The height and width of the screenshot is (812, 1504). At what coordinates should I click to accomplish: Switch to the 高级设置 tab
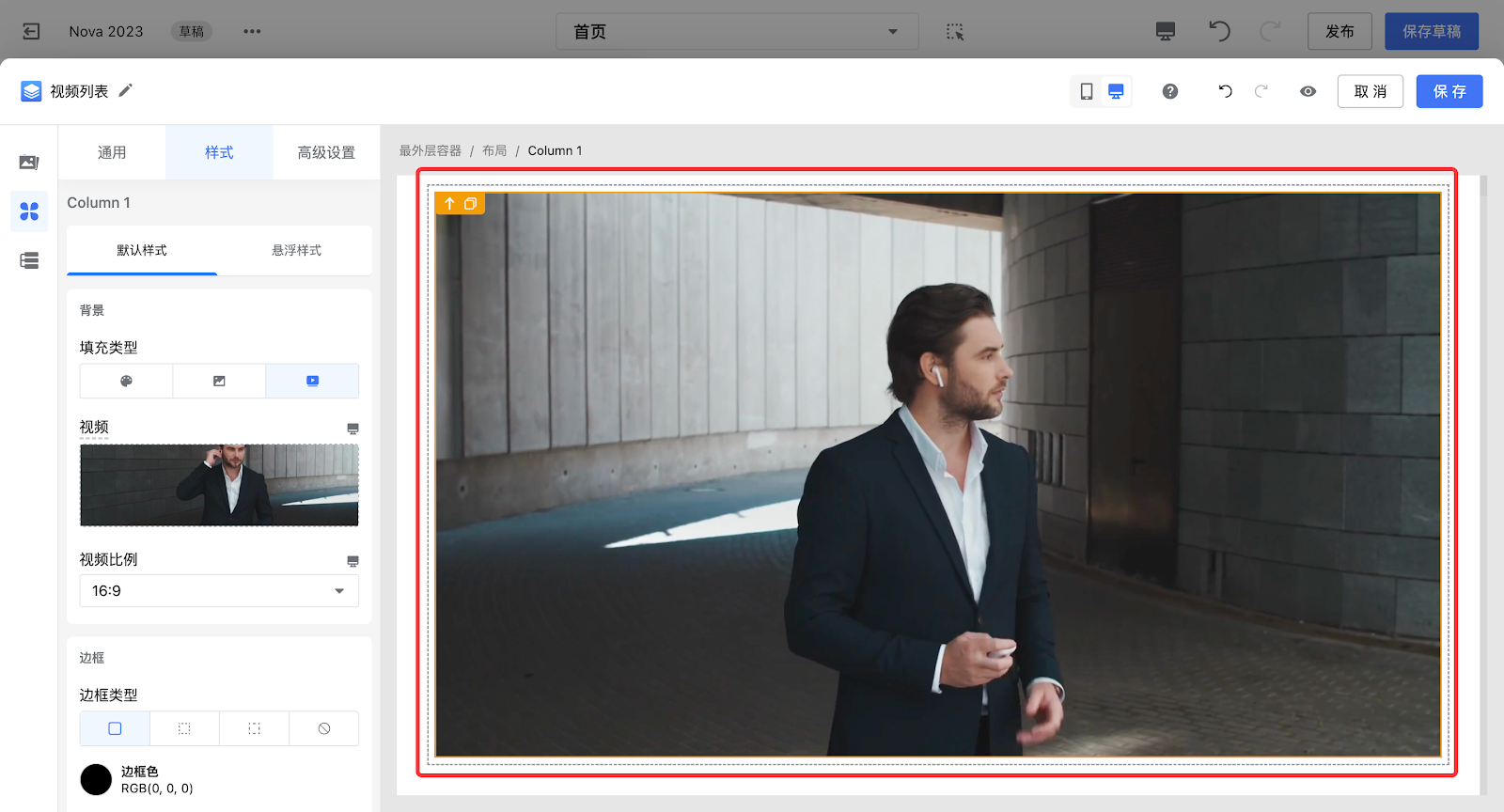tap(326, 152)
